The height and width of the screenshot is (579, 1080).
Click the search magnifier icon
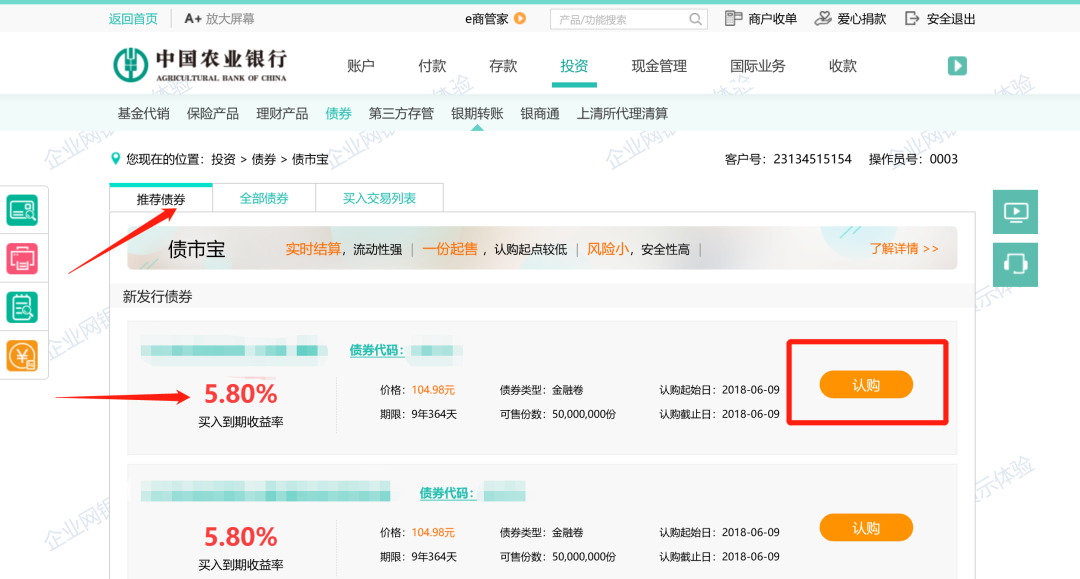pyautogui.click(x=695, y=19)
